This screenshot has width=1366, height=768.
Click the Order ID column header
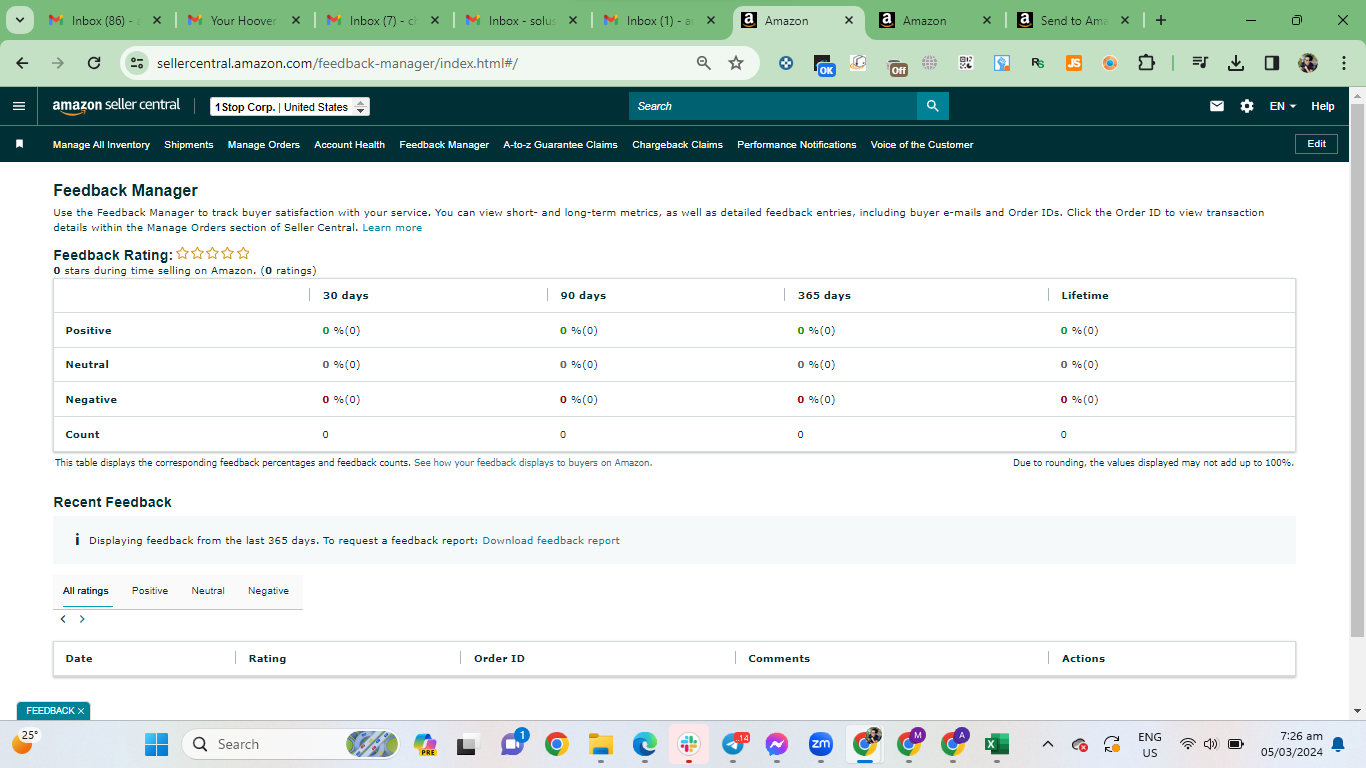(499, 659)
